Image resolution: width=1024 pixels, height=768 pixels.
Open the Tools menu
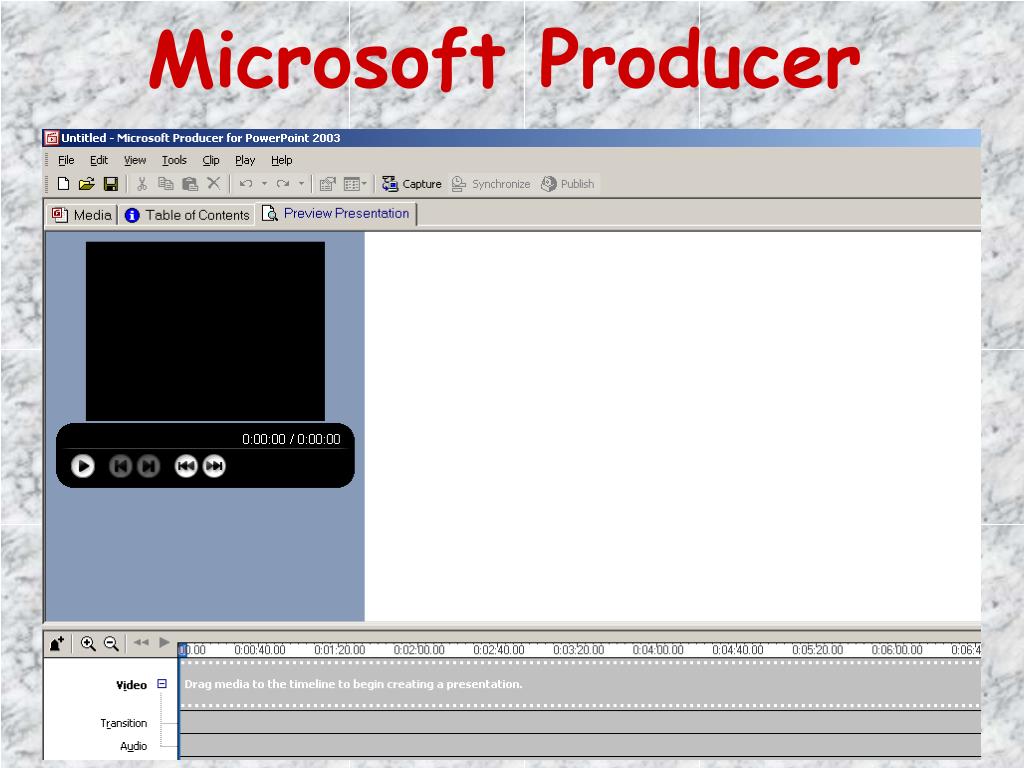(174, 160)
